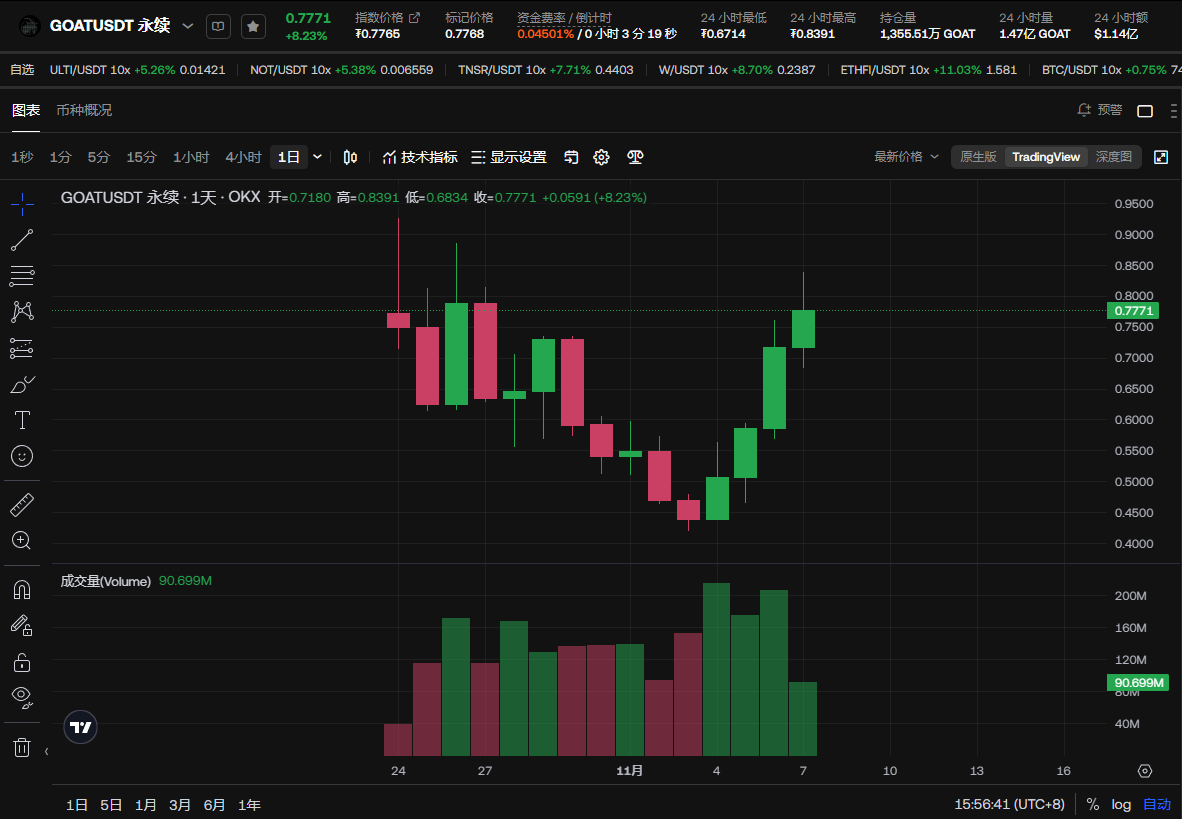This screenshot has height=819, width=1182.
Task: Select the crosshair cursor tool
Action: click(22, 204)
